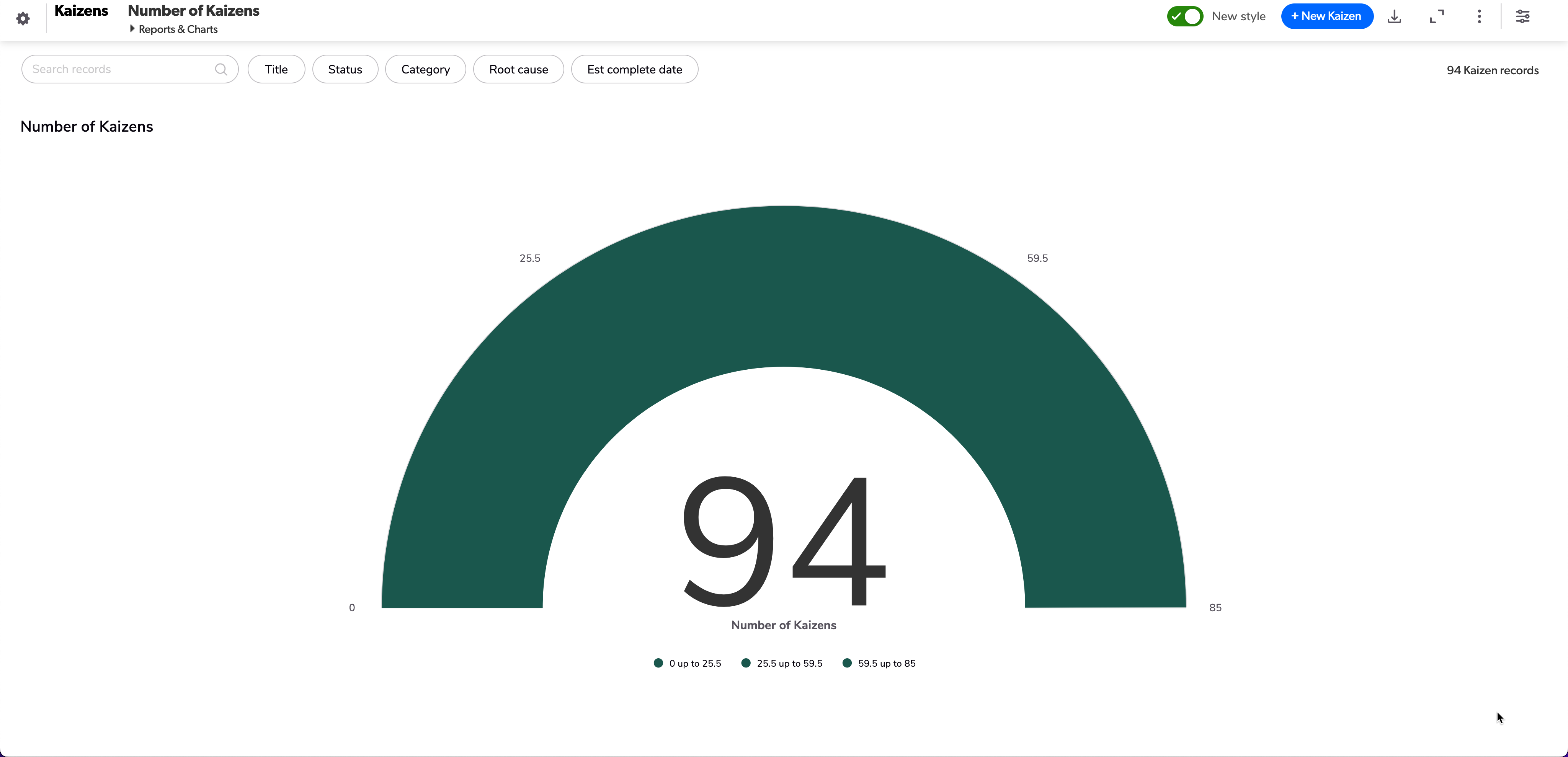Go to the Kaizens table link

[81, 11]
